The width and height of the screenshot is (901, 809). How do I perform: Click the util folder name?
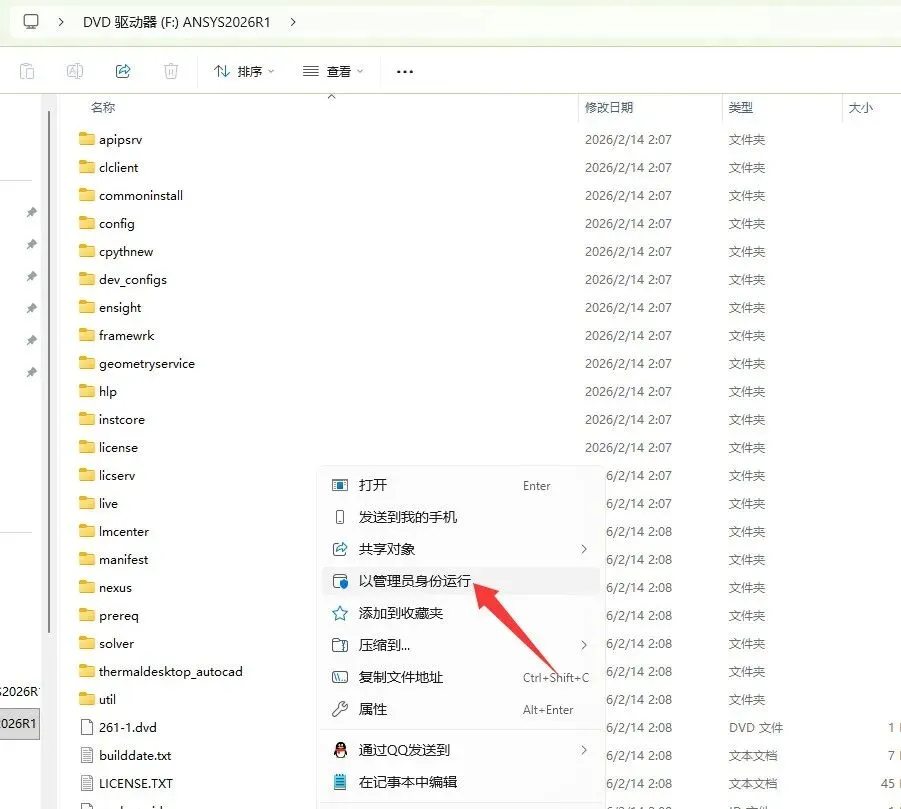coord(107,699)
